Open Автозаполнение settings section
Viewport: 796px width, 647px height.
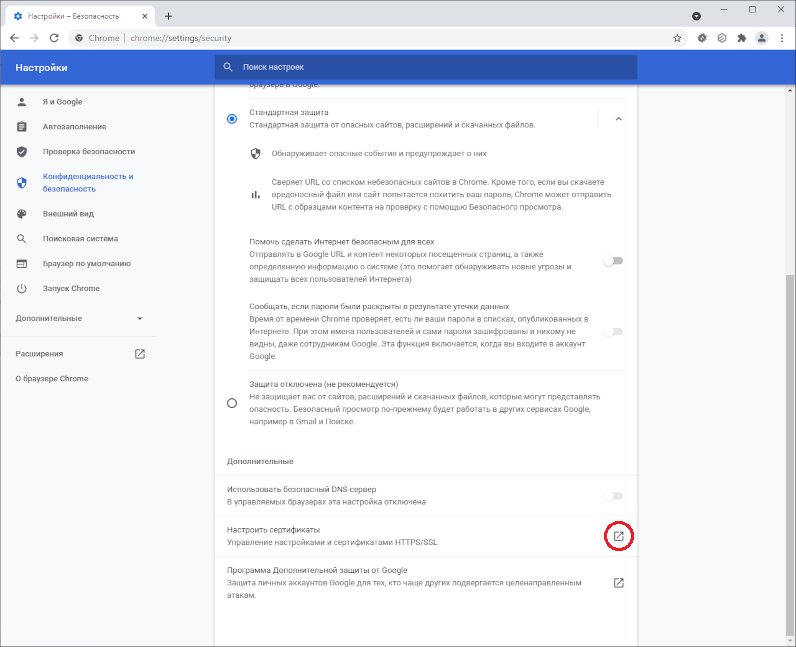[74, 127]
